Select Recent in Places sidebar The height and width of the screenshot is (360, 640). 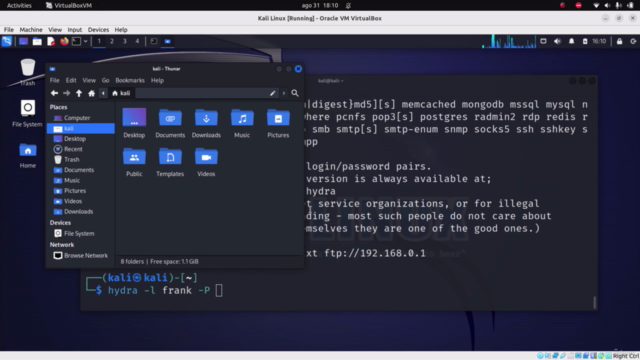[x=81, y=149]
